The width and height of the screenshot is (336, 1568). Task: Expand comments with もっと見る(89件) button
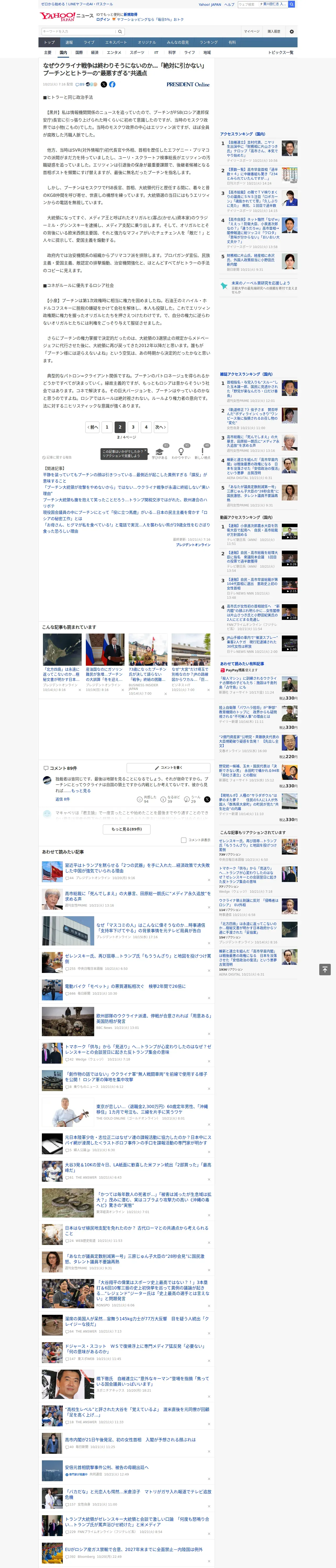[x=127, y=829]
